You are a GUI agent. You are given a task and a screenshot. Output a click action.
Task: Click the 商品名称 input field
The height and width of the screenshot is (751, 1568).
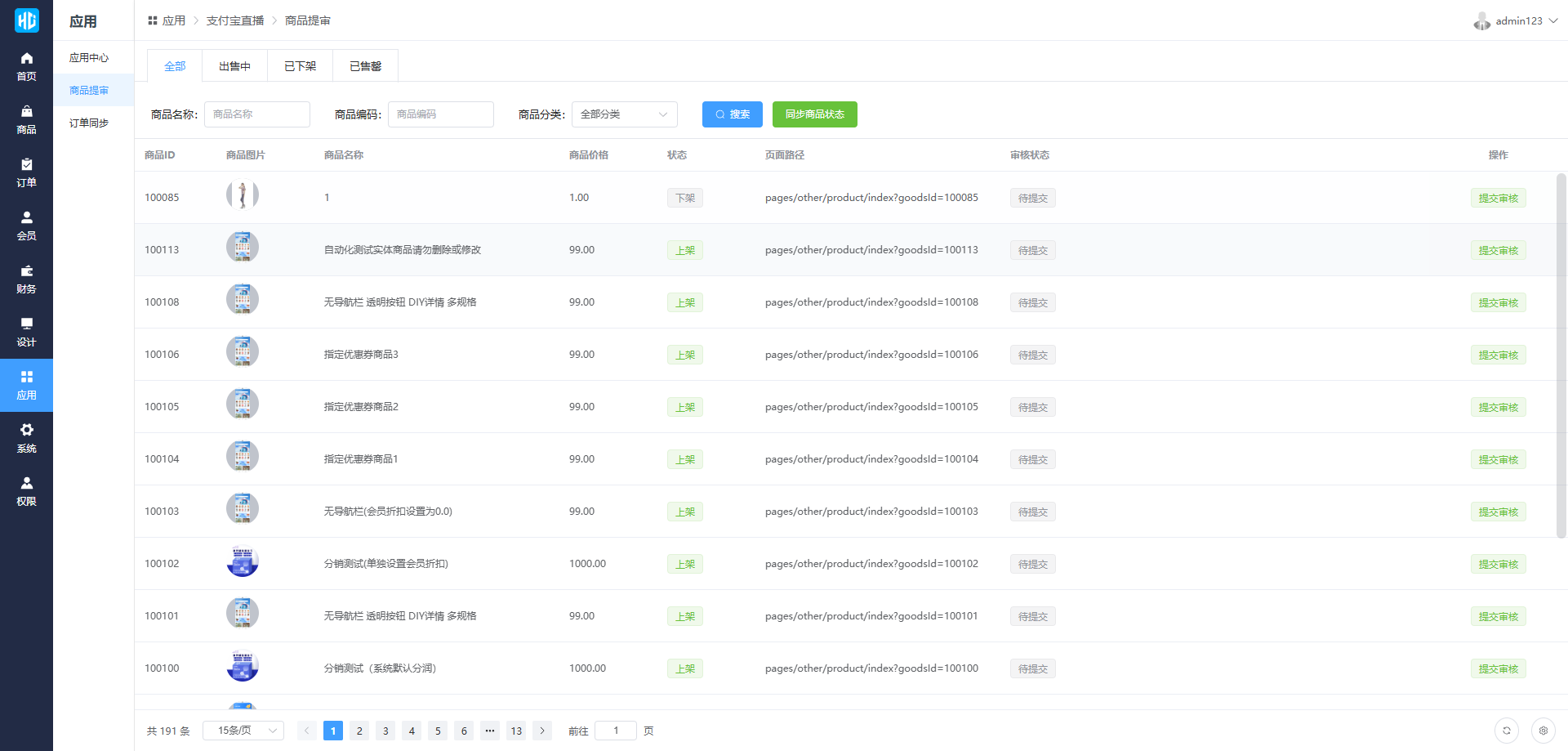coord(256,114)
